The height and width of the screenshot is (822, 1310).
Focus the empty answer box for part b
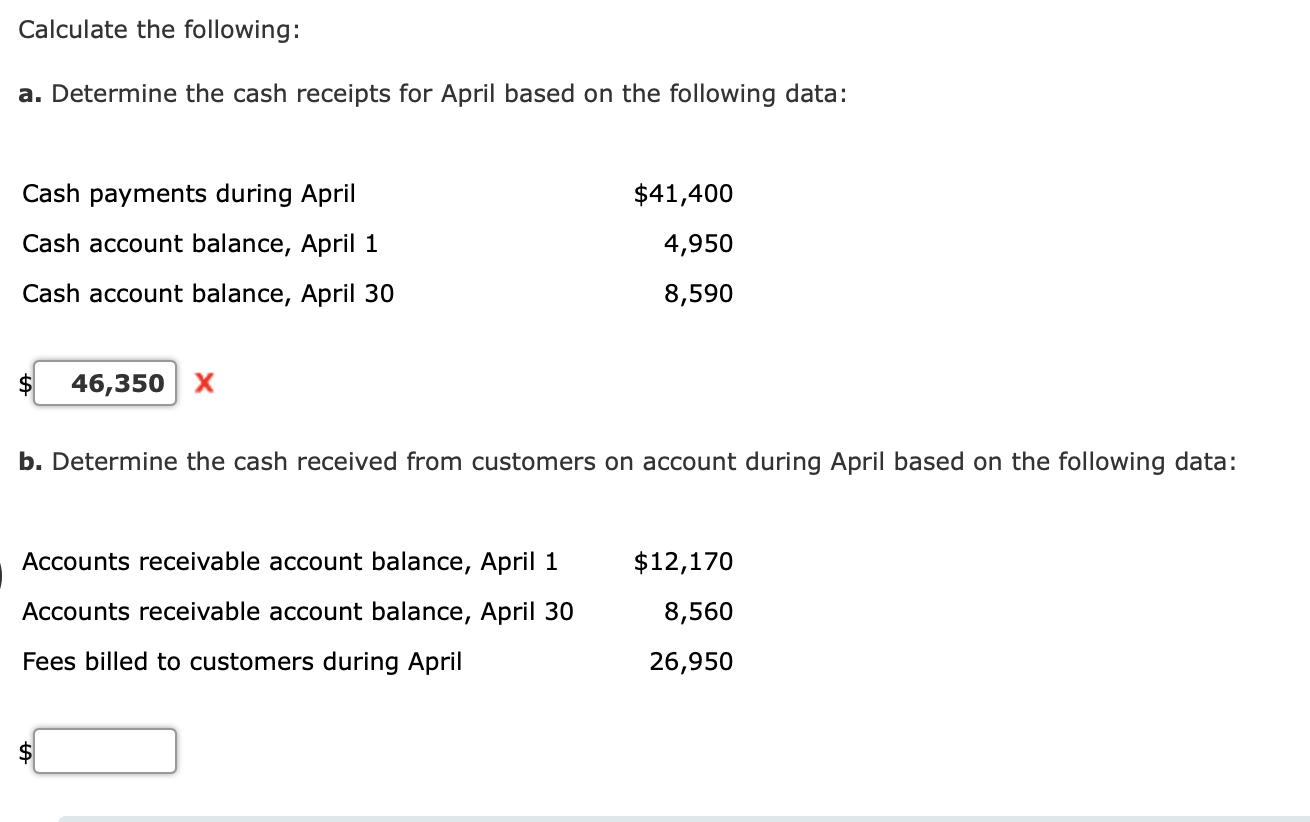pos(105,751)
